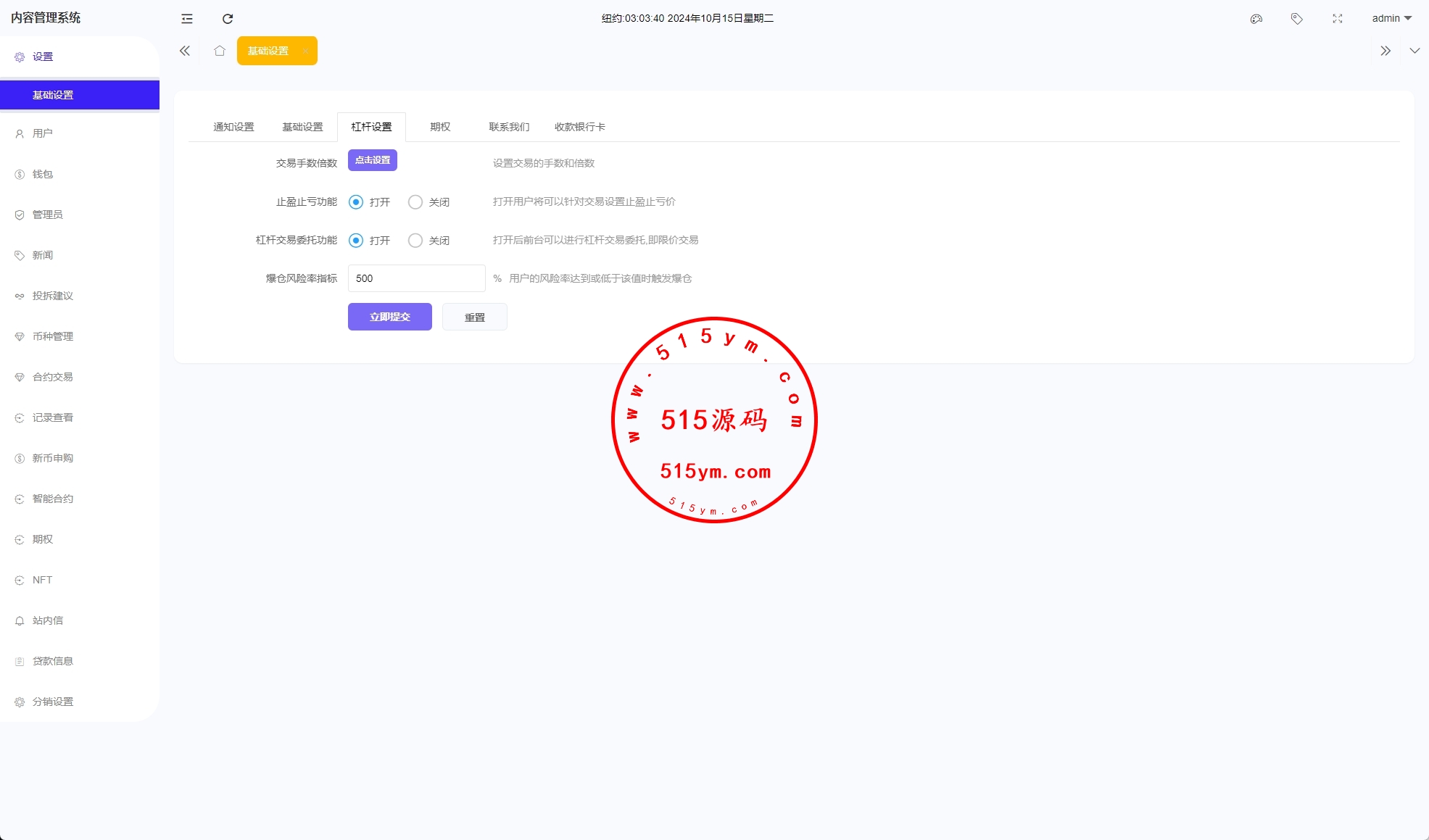The image size is (1429, 840).
Task: Click the 点击设置 button
Action: (x=373, y=160)
